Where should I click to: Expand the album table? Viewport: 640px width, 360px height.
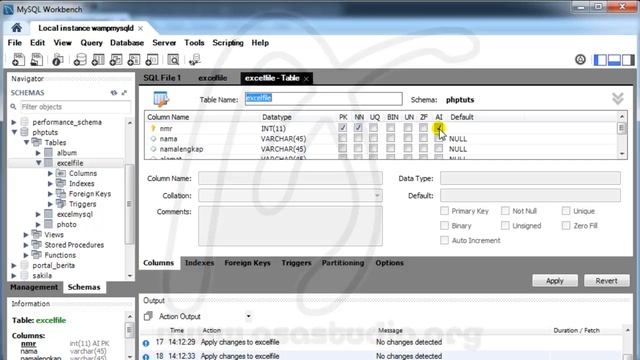(x=38, y=153)
